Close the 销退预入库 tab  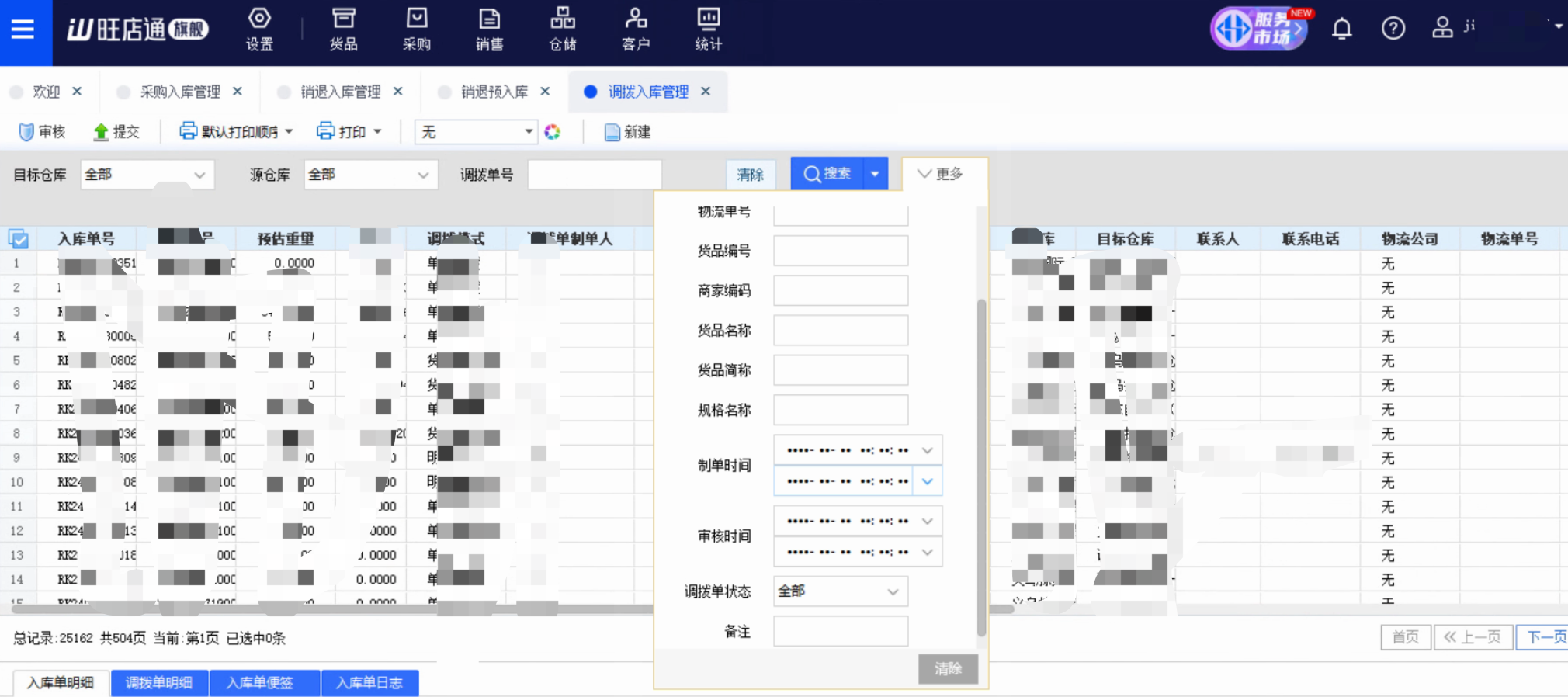pyautogui.click(x=545, y=92)
